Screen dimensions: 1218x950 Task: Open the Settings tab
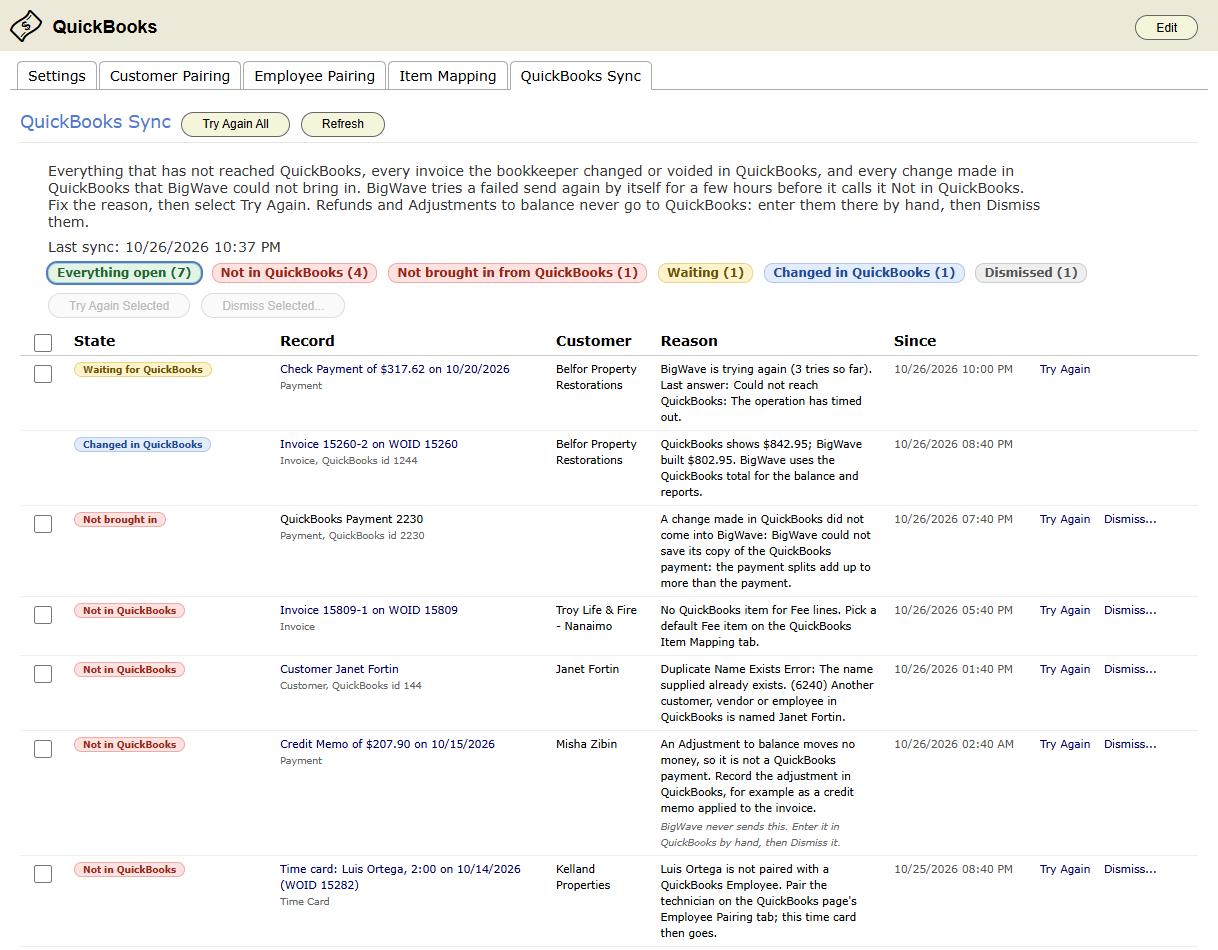(x=57, y=76)
